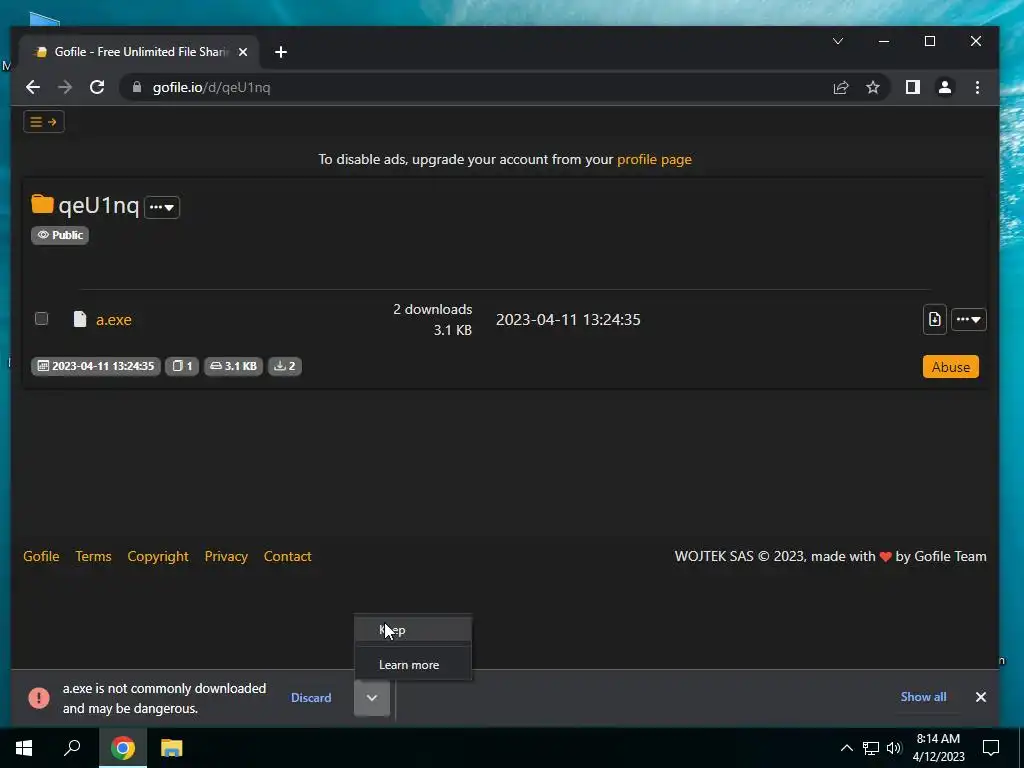Viewport: 1024px width, 768px height.
Task: Open Windows taskbar search
Action: (x=72, y=748)
